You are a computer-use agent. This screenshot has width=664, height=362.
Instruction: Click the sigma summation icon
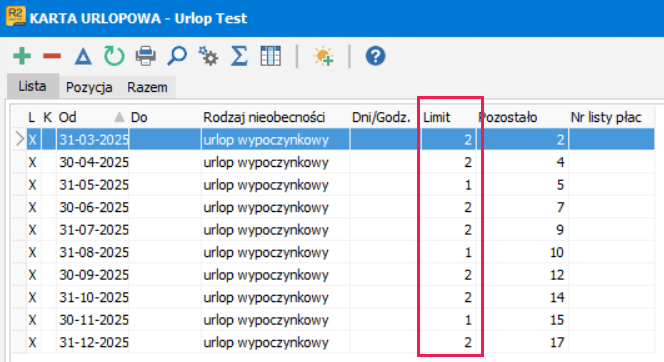click(239, 56)
